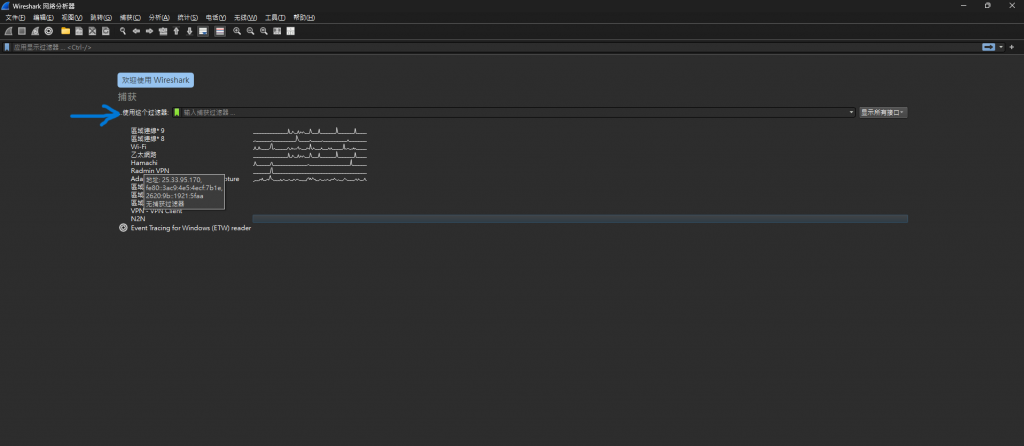The image size is (1024, 446).
Task: Start capturing packets with shark fin icon
Action: (x=8, y=31)
